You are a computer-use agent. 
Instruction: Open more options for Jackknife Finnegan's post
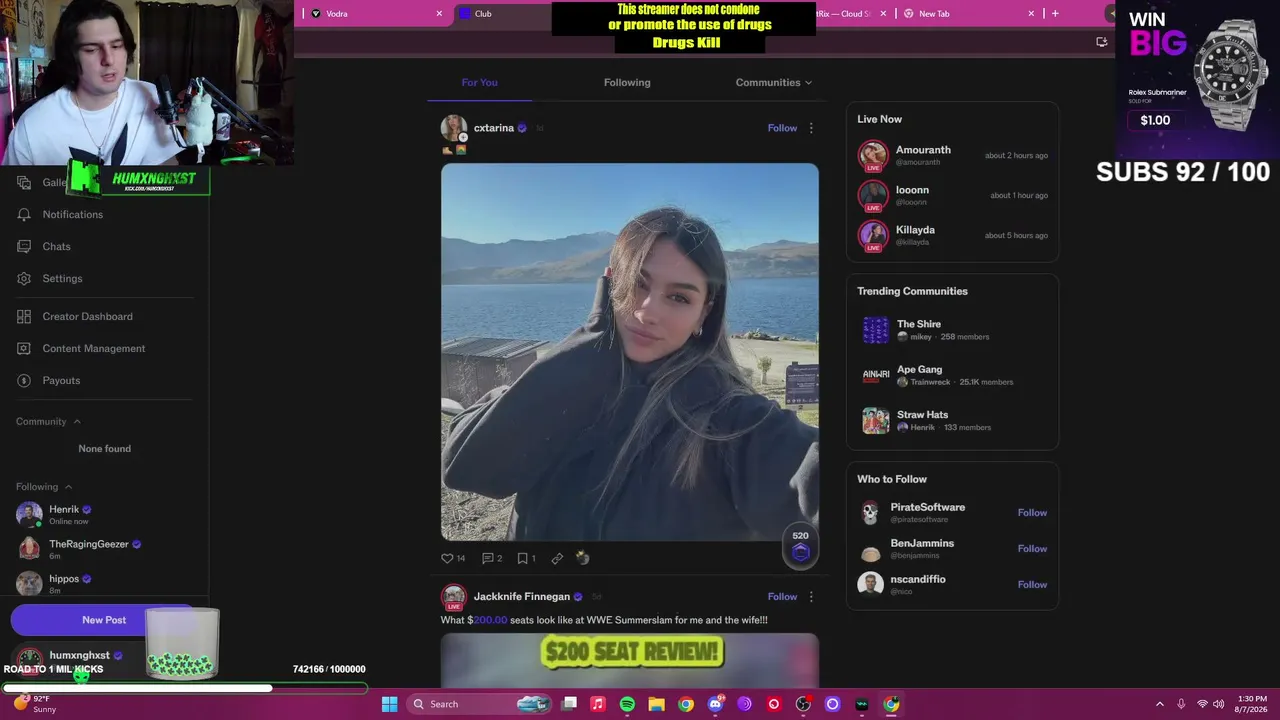(x=811, y=597)
